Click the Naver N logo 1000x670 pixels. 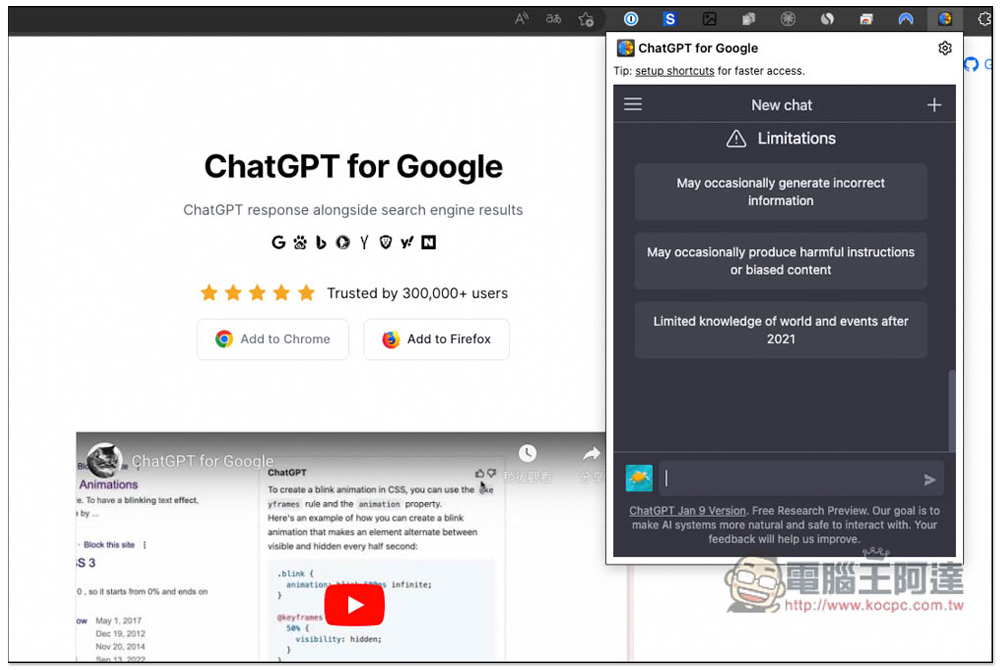click(429, 242)
